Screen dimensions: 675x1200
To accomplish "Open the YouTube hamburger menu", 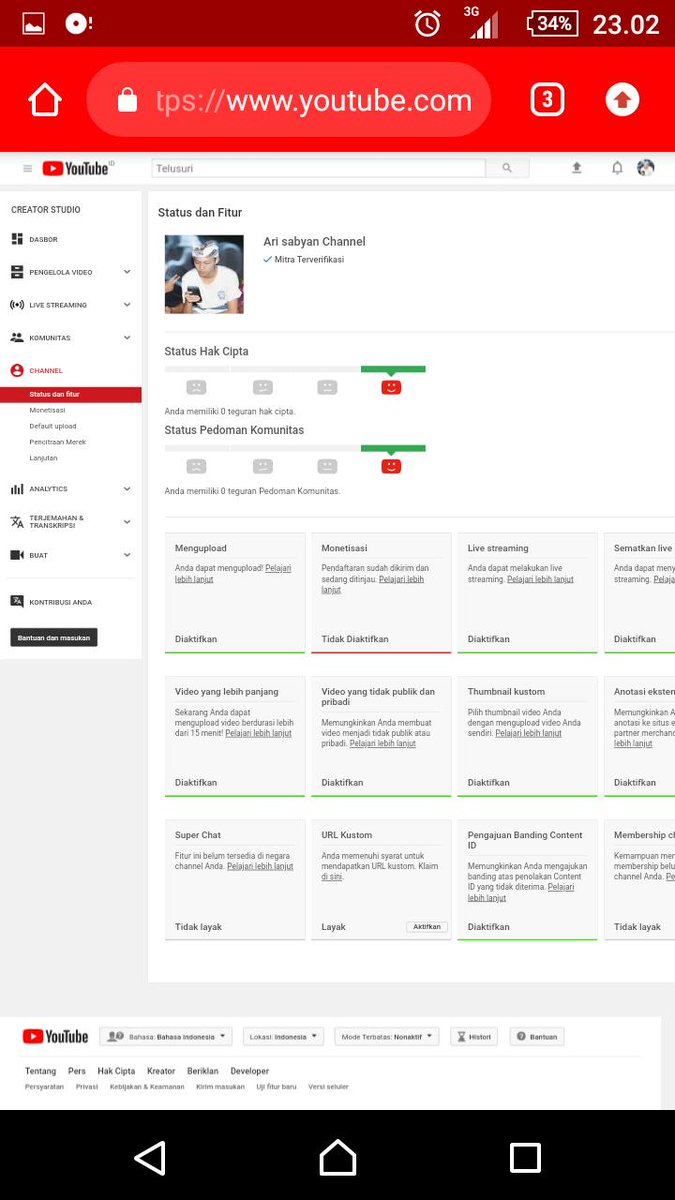I will [x=28, y=169].
